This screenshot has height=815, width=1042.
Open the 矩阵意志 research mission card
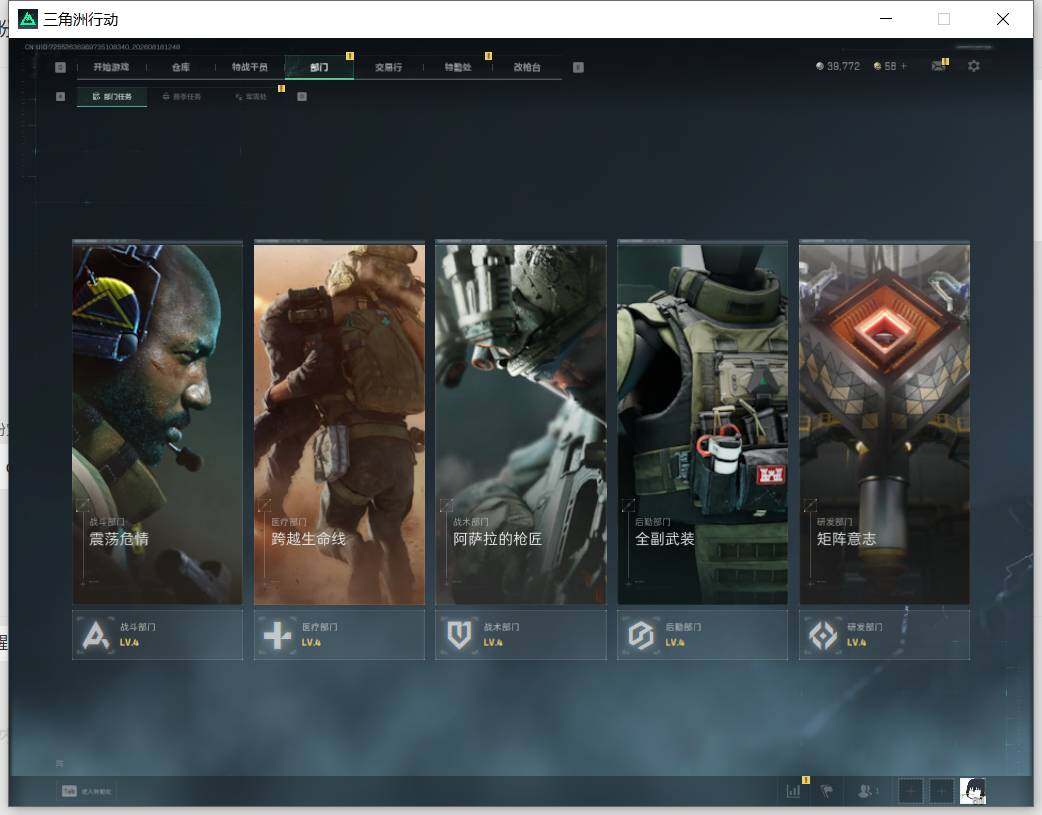885,423
